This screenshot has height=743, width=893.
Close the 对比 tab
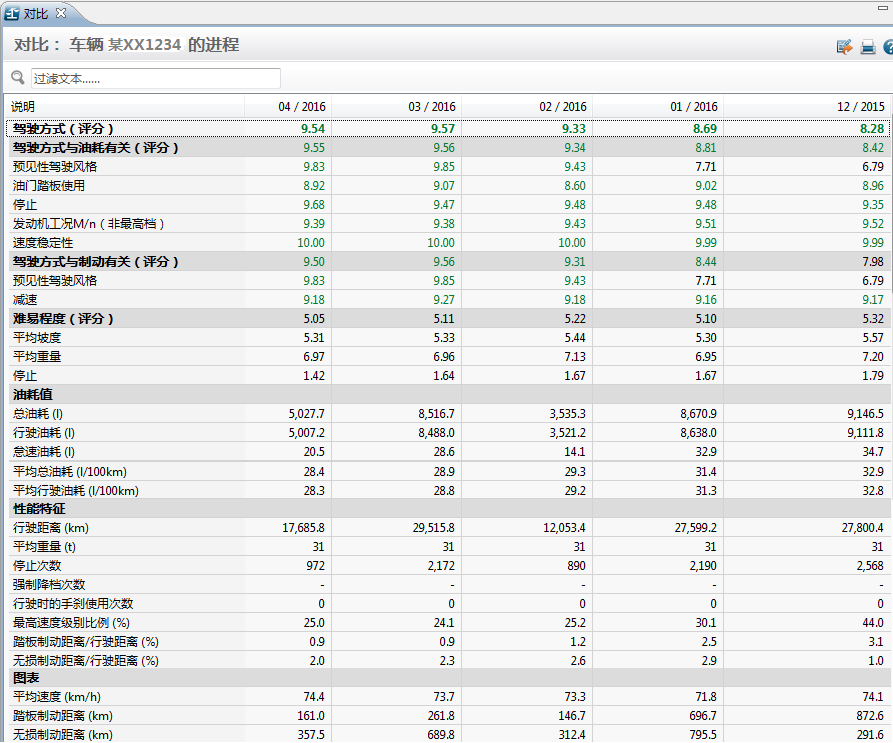tap(60, 13)
